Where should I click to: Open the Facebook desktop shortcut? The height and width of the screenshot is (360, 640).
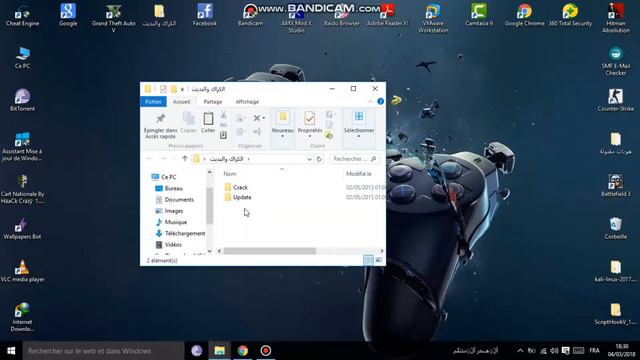coord(204,16)
